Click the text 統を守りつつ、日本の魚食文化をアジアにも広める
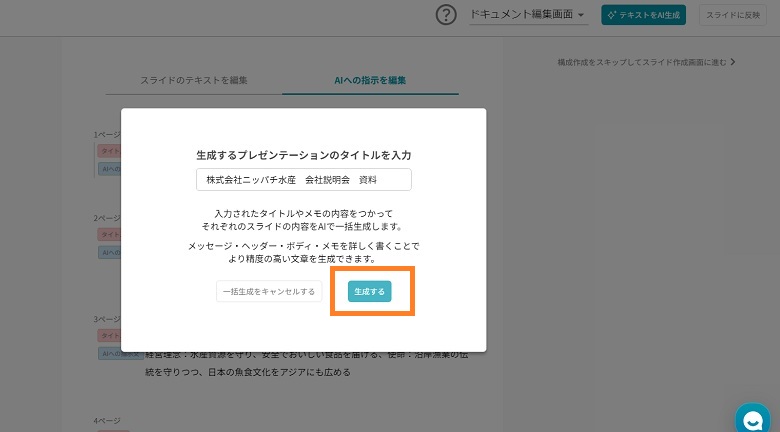The width and height of the screenshot is (780, 432). point(248,372)
